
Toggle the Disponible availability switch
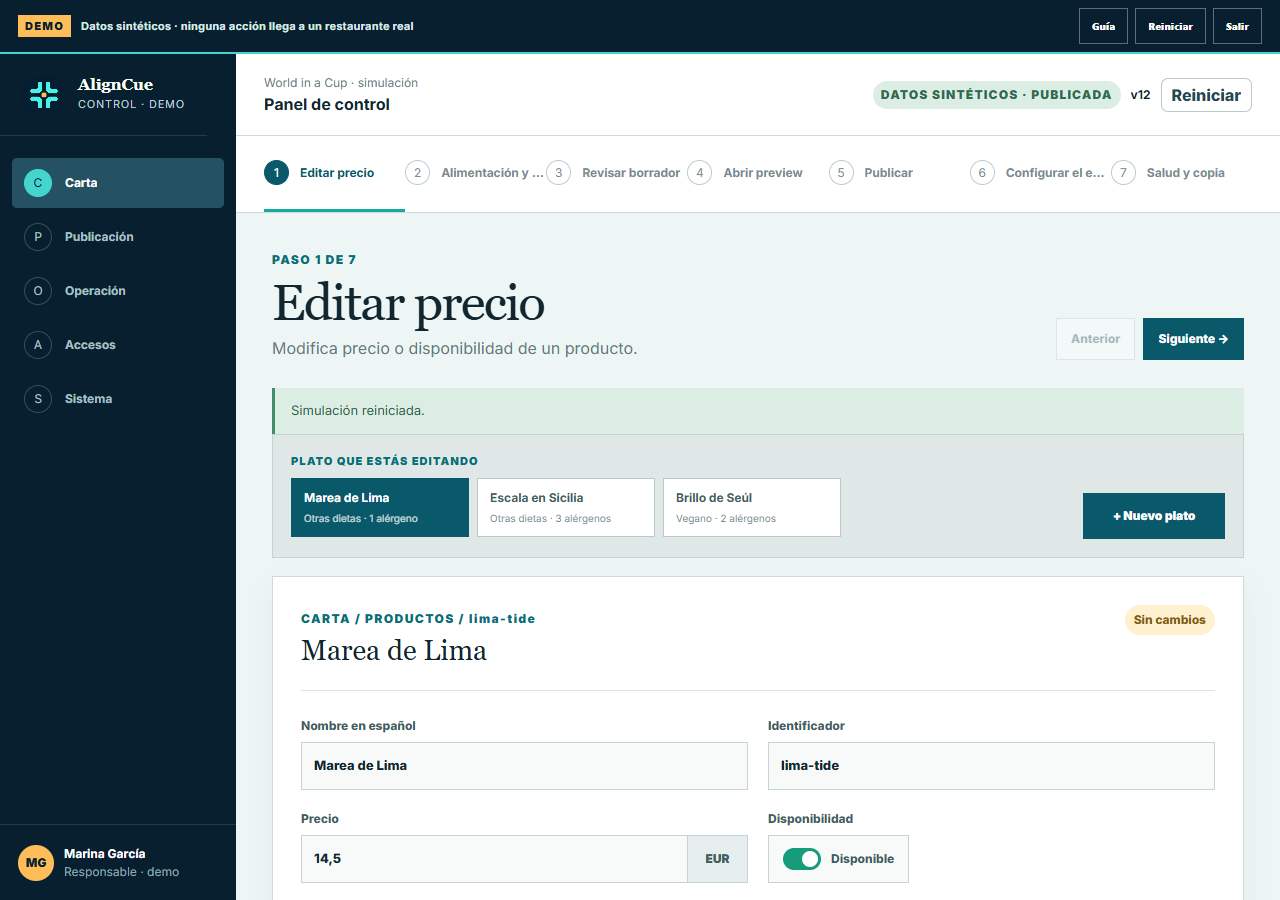[802, 859]
